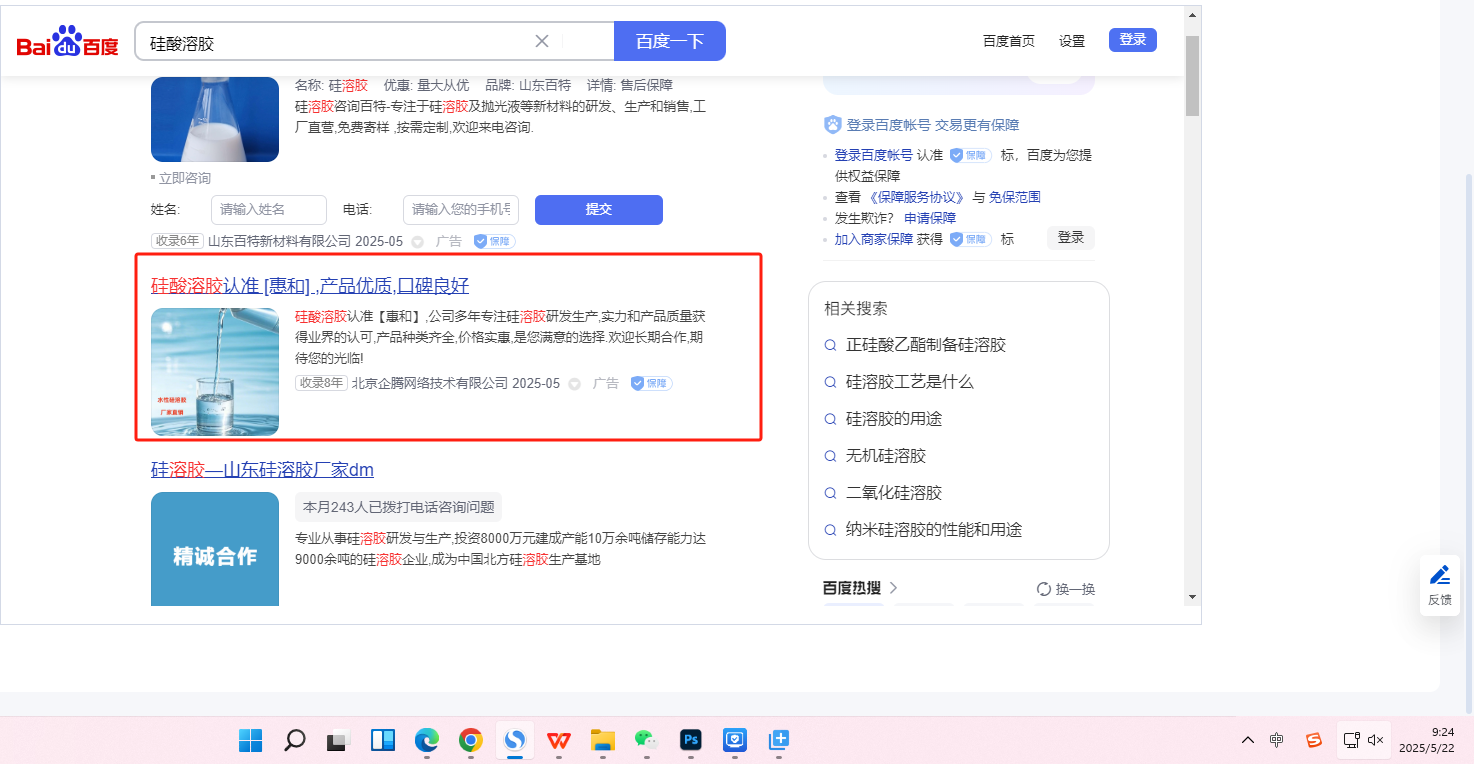This screenshot has height=764, width=1474.
Task: Open the 反馈 feedback pencil icon
Action: pos(1440,575)
